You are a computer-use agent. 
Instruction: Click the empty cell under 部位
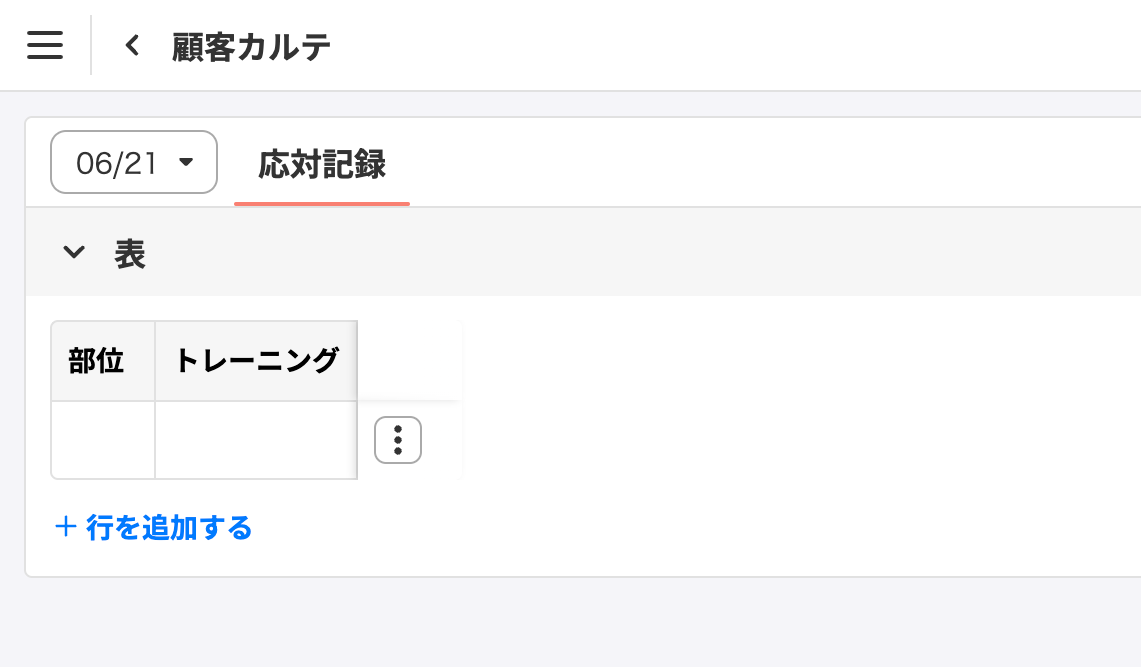(x=103, y=440)
